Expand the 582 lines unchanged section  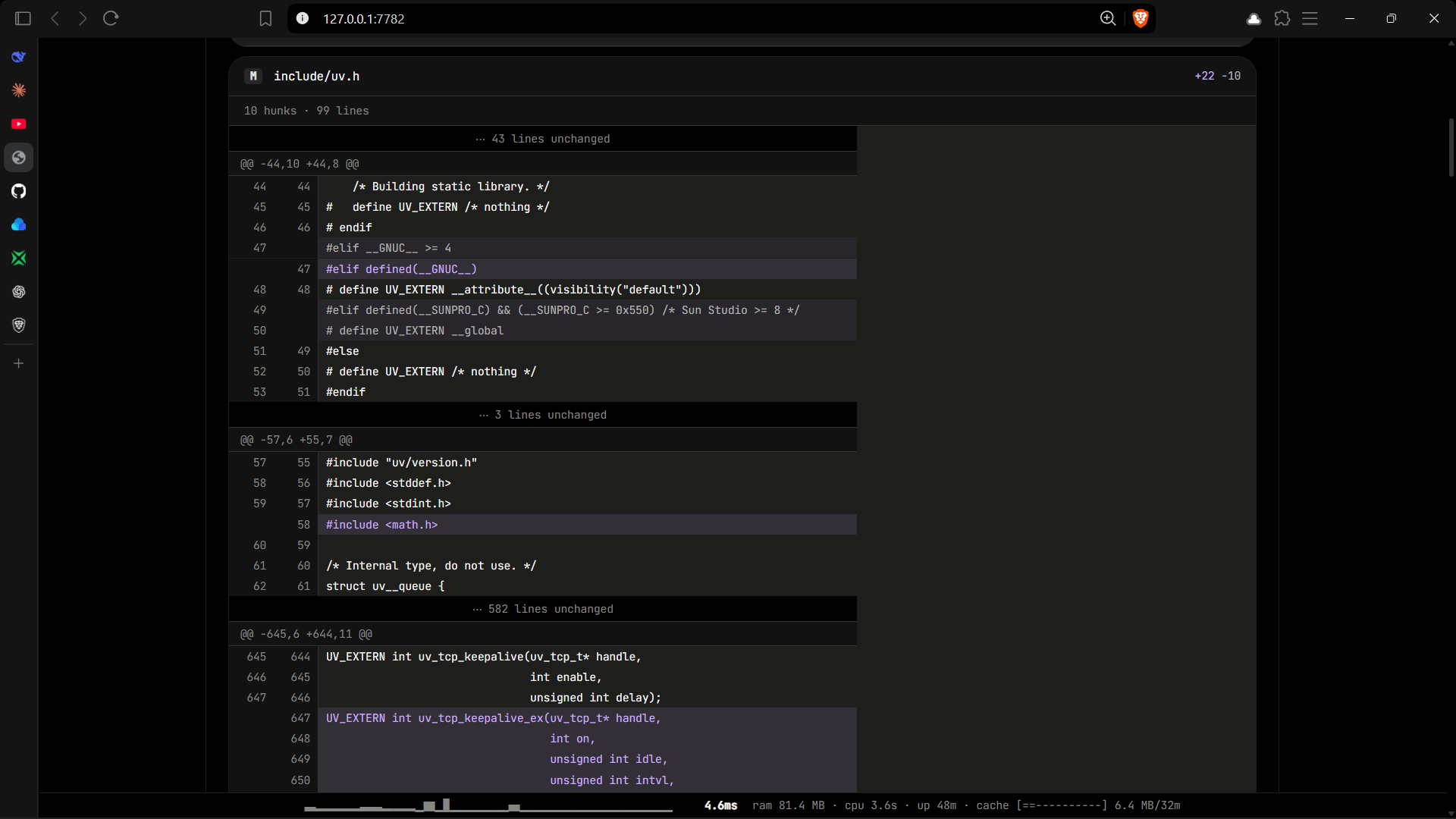543,609
